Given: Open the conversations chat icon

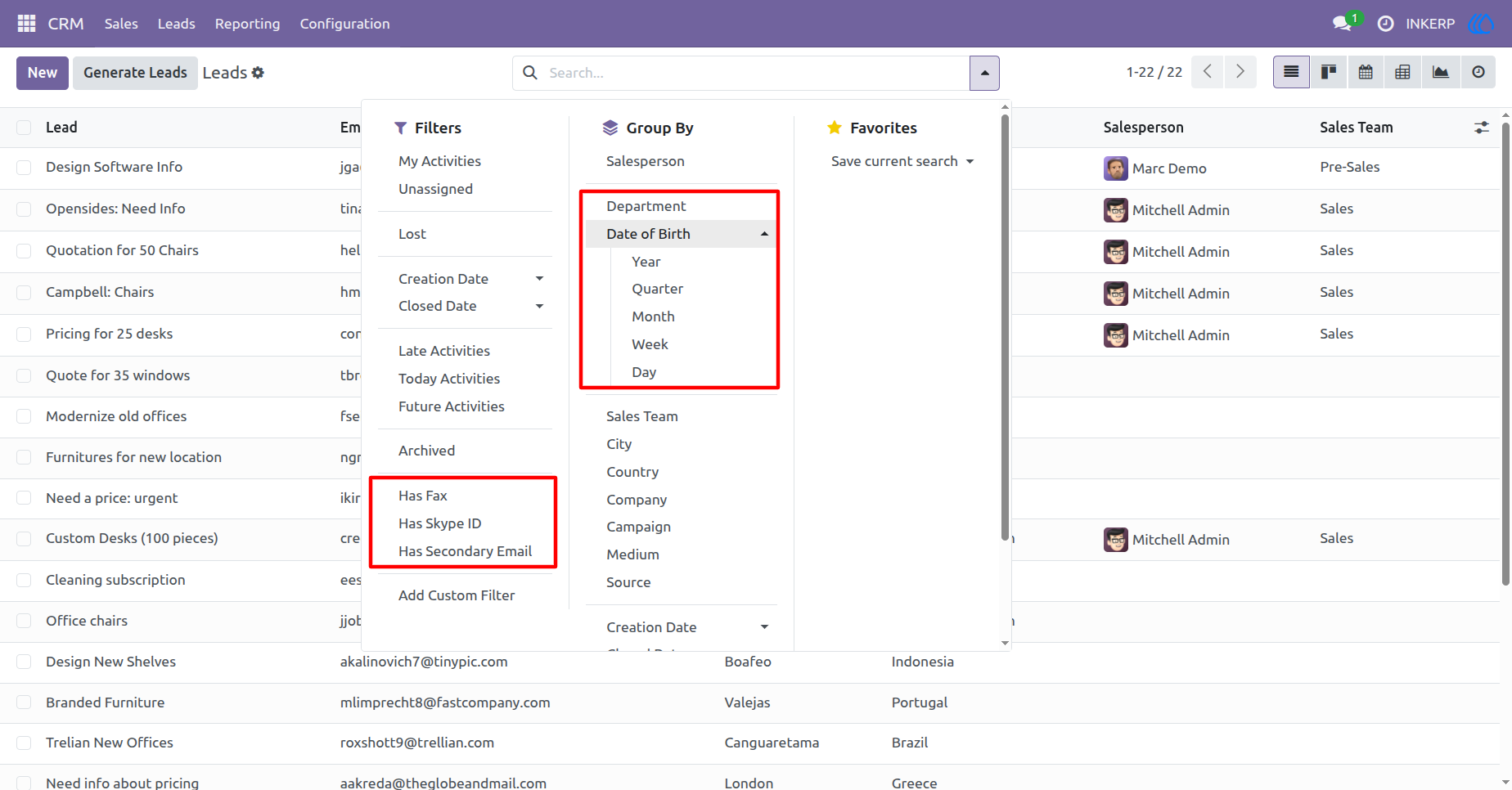Looking at the screenshot, I should click(1342, 24).
